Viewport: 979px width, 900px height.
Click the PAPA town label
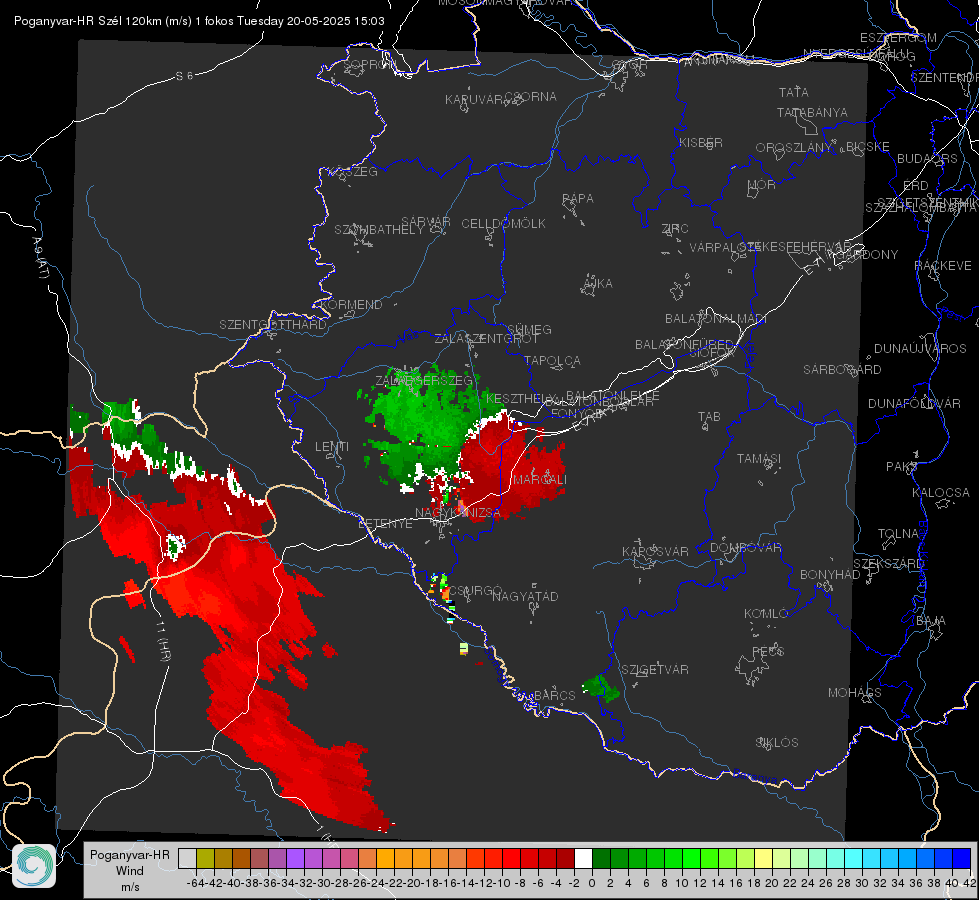point(578,199)
